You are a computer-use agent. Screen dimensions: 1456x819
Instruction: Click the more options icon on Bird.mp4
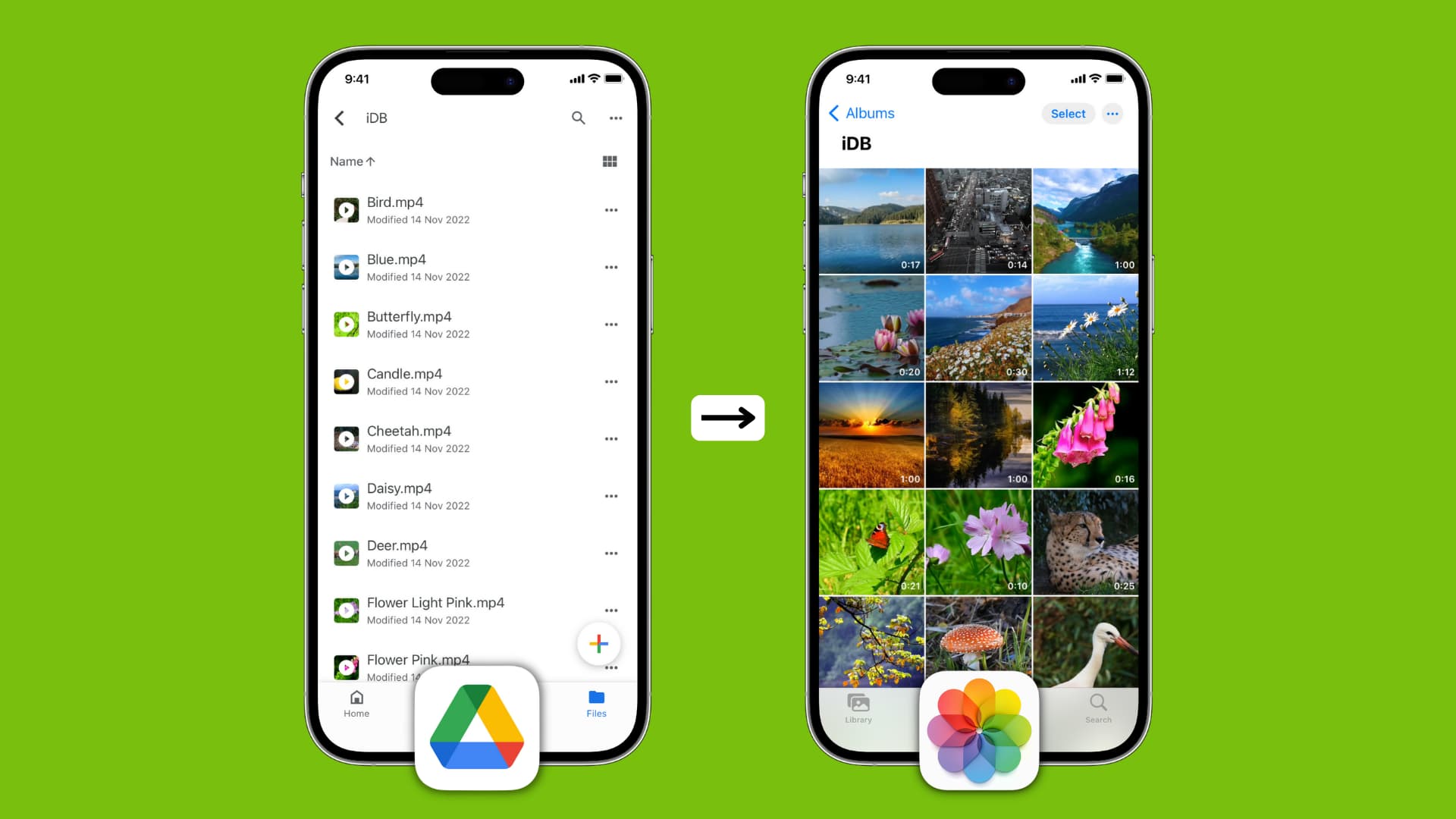click(x=613, y=210)
